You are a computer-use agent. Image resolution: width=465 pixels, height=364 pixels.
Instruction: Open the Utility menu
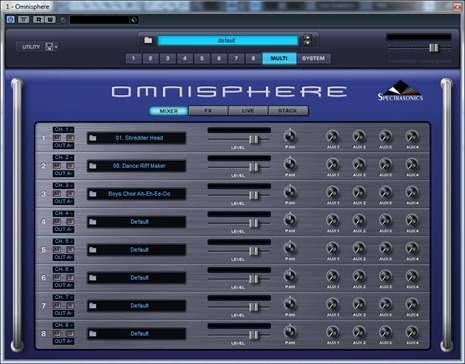coord(37,47)
